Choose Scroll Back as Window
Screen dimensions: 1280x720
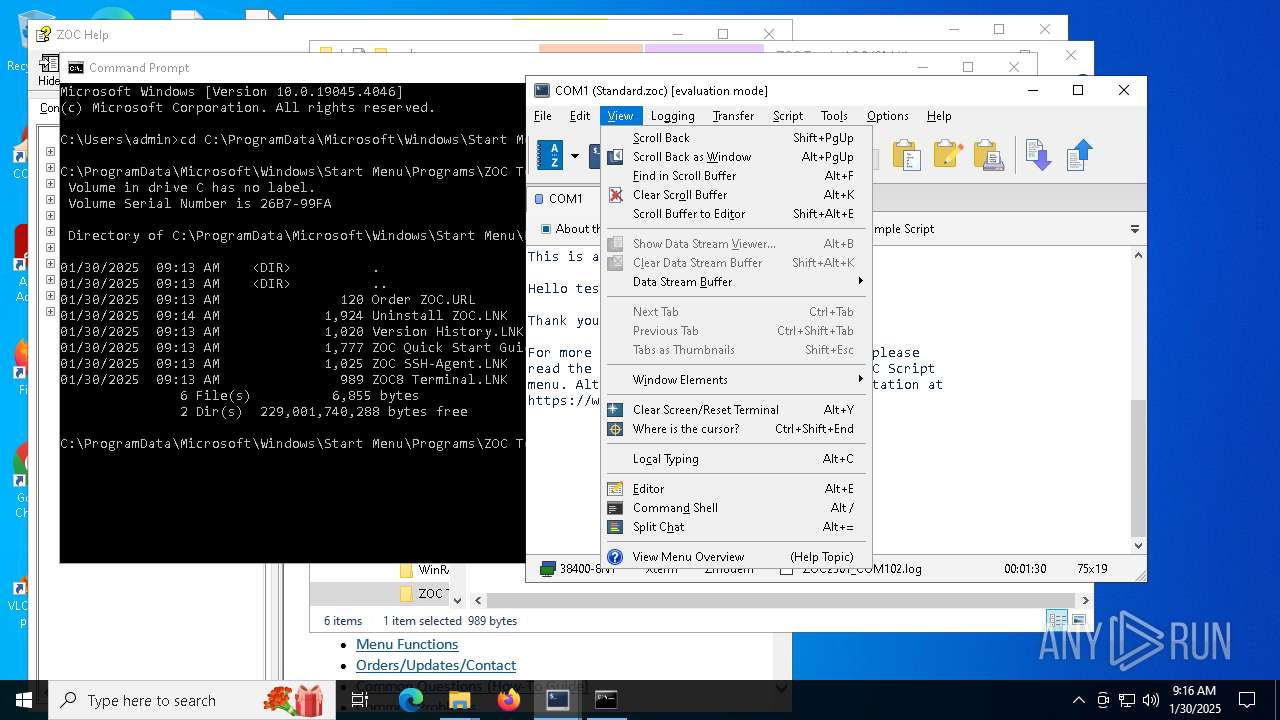coord(735,157)
